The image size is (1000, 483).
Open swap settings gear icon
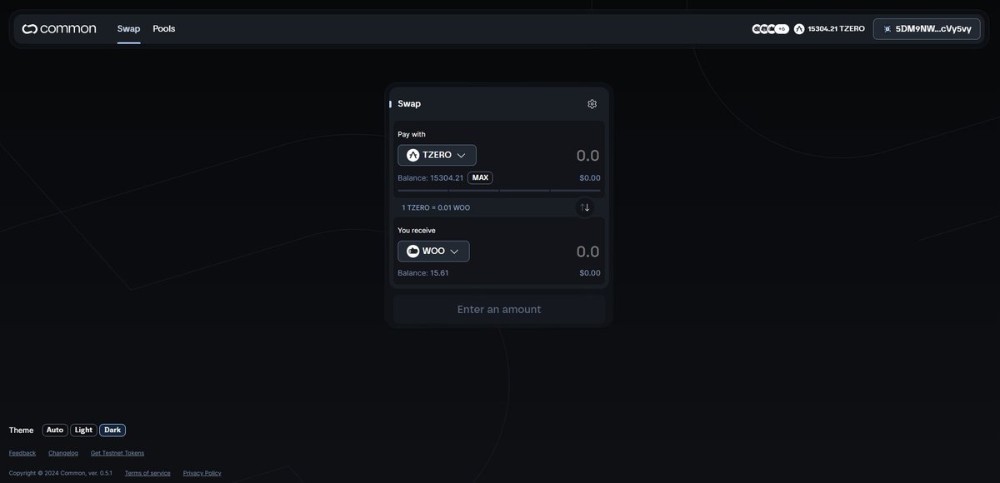pyautogui.click(x=592, y=104)
